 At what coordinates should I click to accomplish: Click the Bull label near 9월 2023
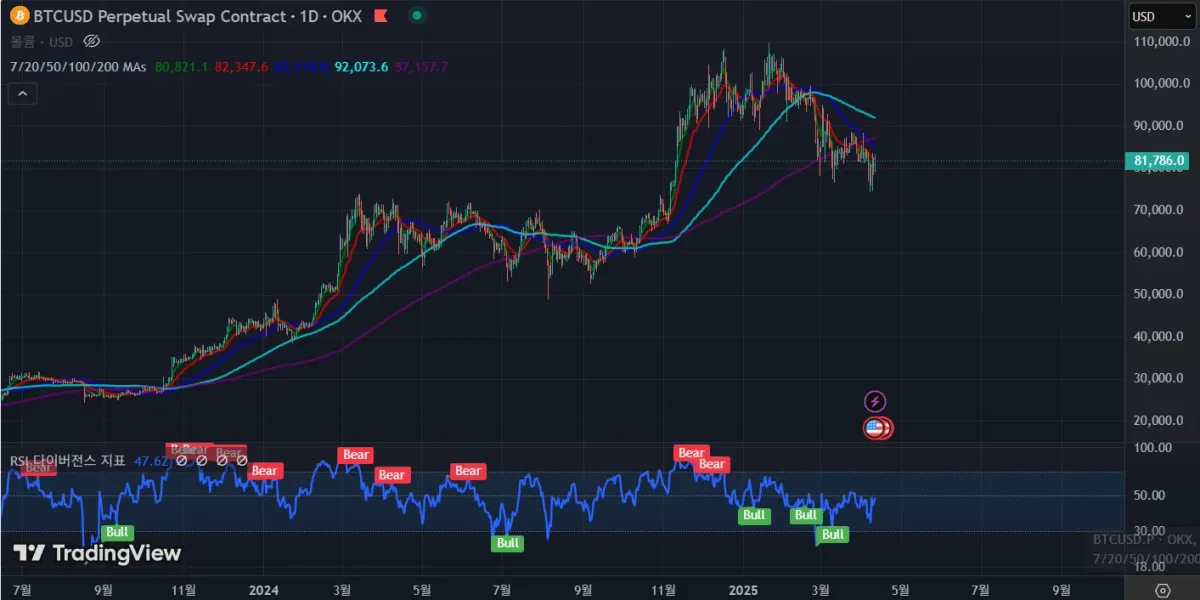(118, 532)
